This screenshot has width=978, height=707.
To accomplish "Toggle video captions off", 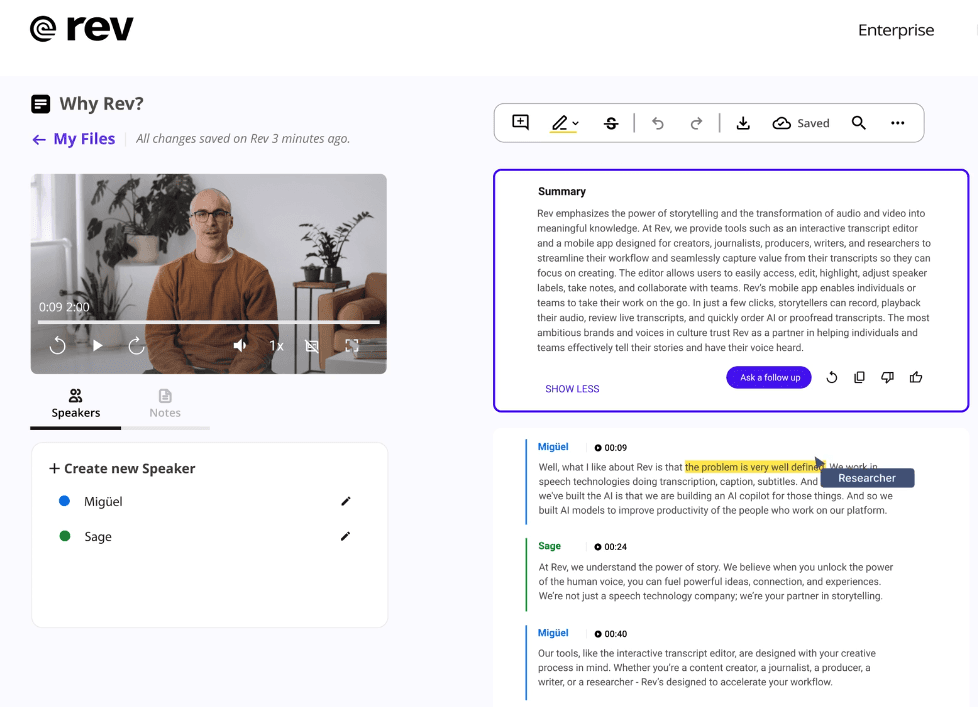I will (x=312, y=346).
